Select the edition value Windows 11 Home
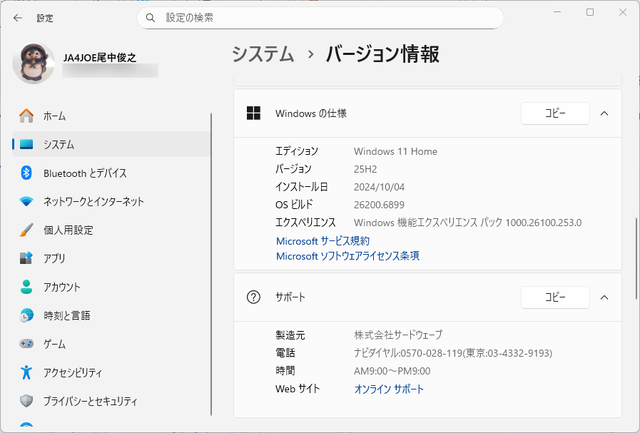 (x=396, y=151)
